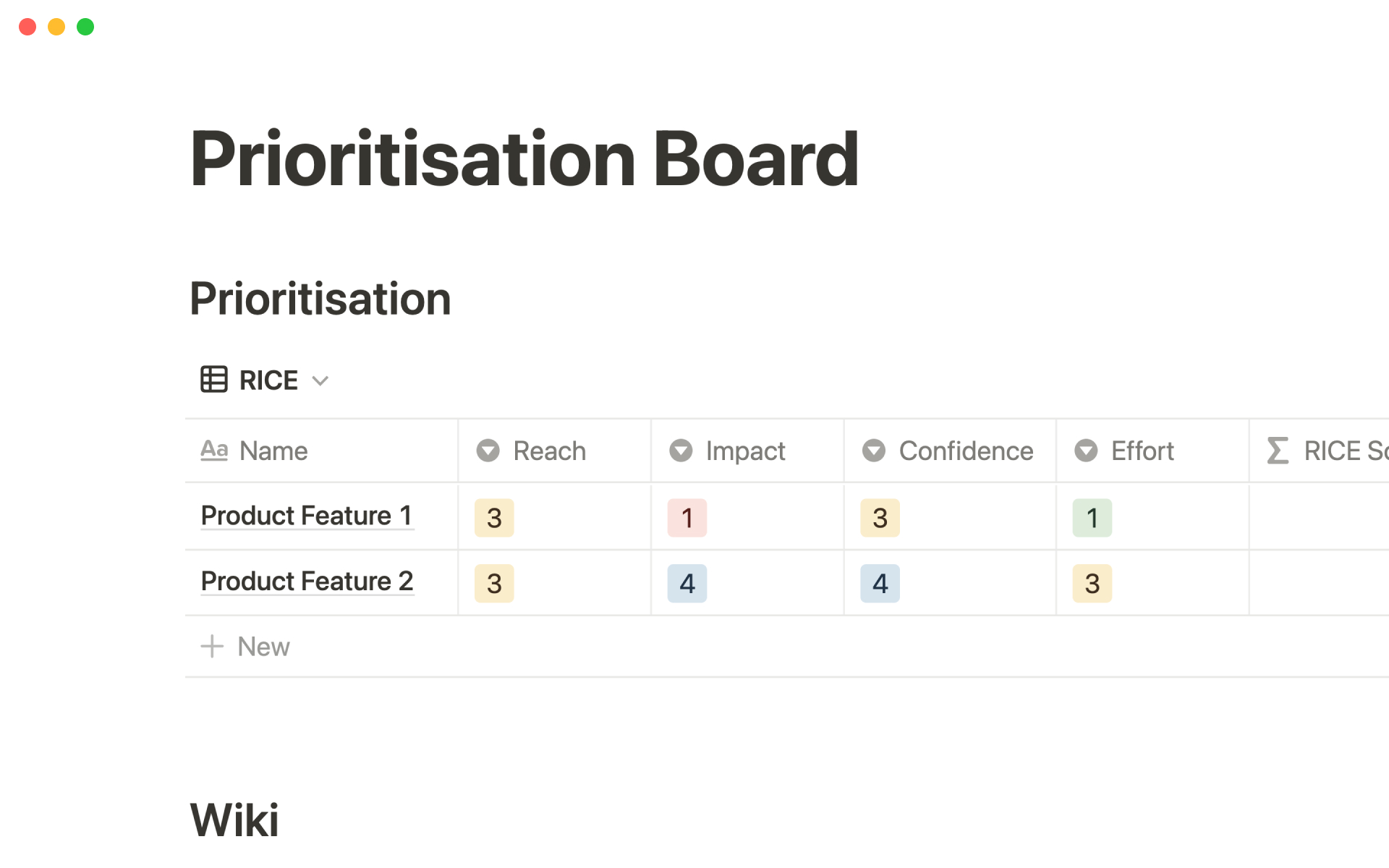Click the RICE Score formula sigma icon
1389x868 pixels.
tap(1278, 451)
